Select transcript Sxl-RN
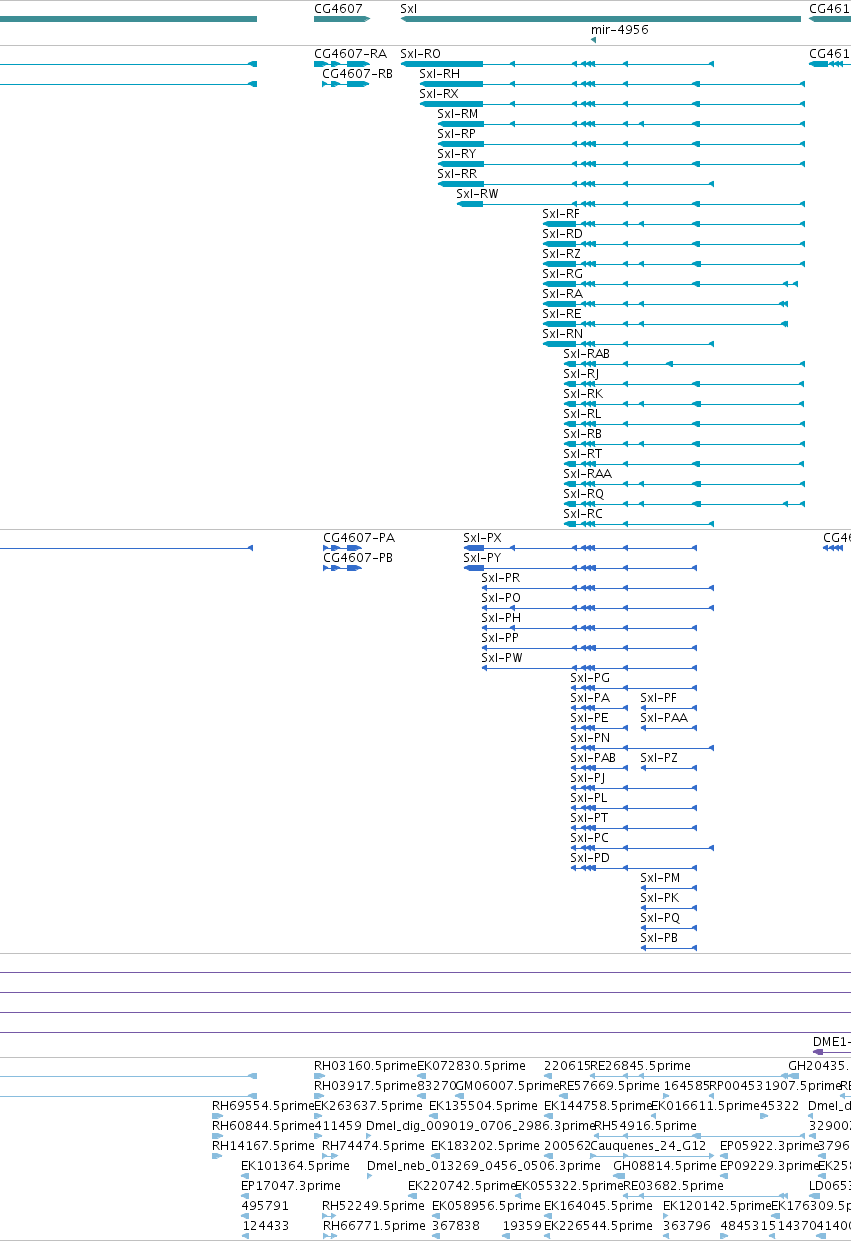The height and width of the screenshot is (1241, 851). (x=562, y=334)
